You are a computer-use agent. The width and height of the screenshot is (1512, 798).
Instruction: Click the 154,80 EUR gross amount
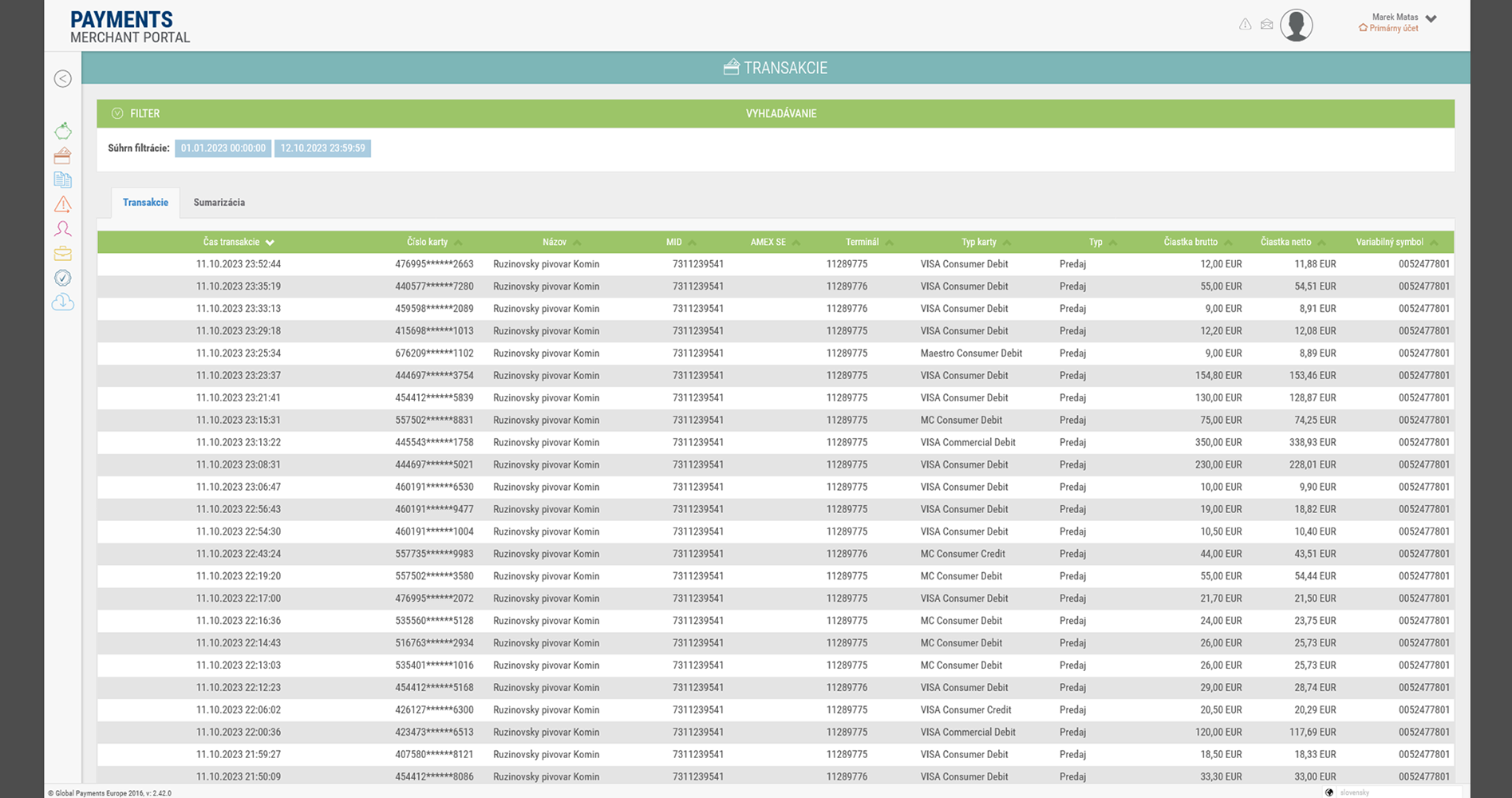pyautogui.click(x=1218, y=376)
